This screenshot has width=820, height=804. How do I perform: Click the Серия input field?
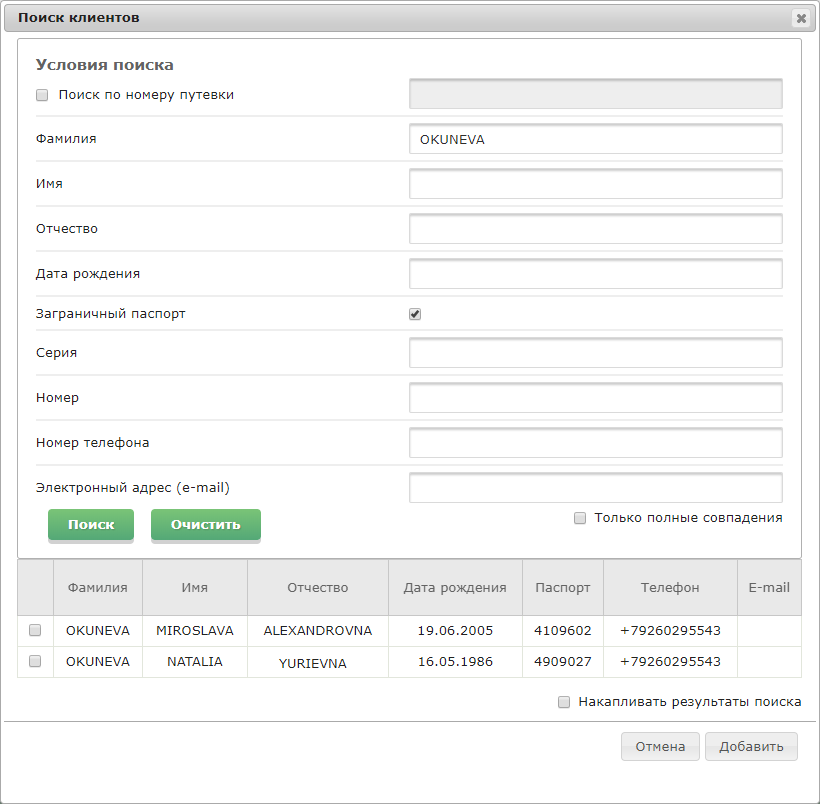tap(596, 353)
